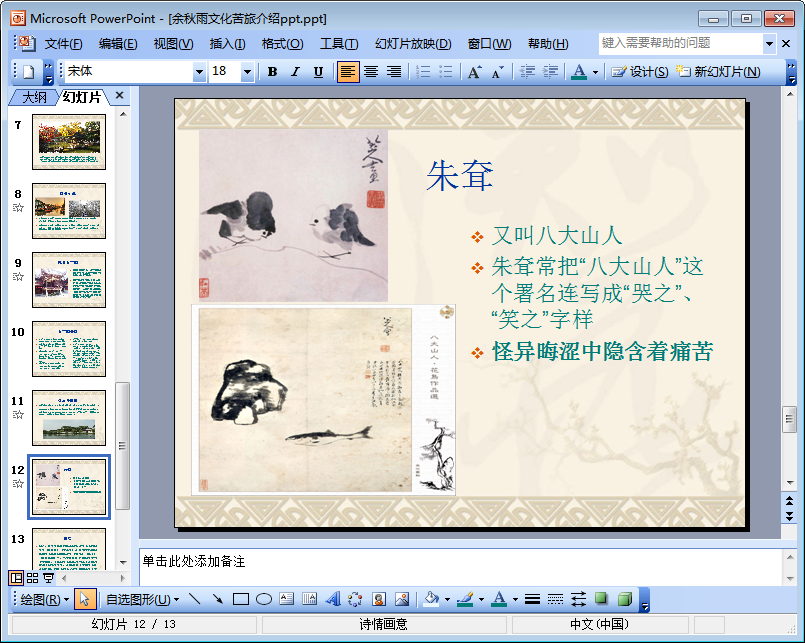Viewport: 805px width, 643px height.
Task: Switch to normal view icon
Action: pos(16,578)
